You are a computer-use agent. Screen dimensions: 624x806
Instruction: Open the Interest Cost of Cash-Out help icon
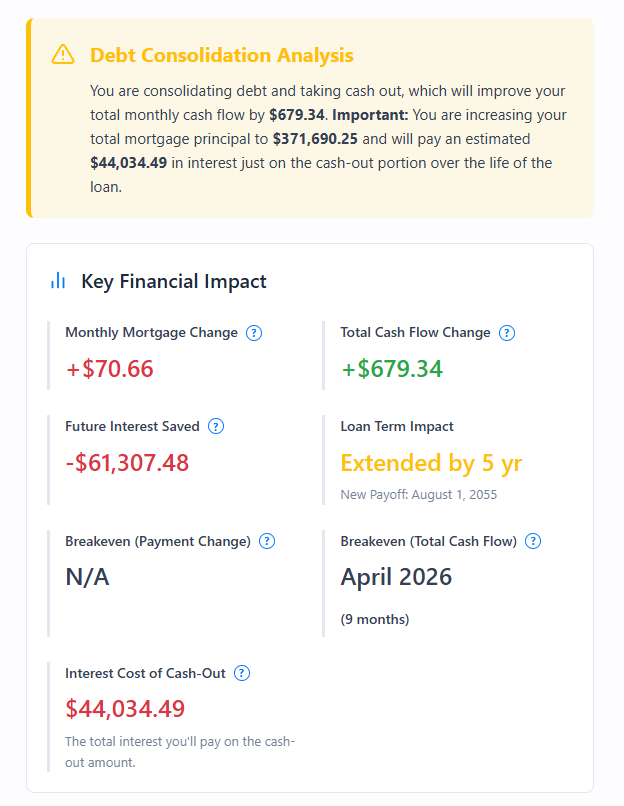(x=240, y=673)
